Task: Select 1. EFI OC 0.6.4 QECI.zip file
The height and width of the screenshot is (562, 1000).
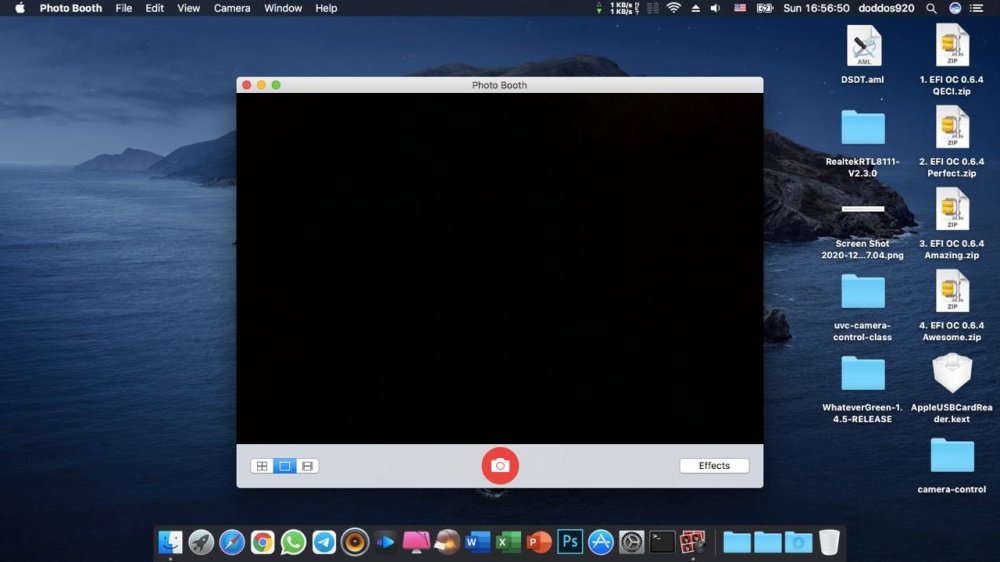Action: (x=952, y=60)
